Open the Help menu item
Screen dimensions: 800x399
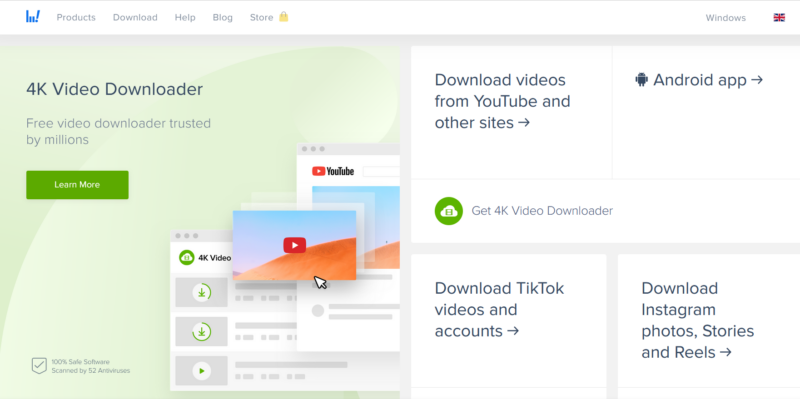point(185,17)
